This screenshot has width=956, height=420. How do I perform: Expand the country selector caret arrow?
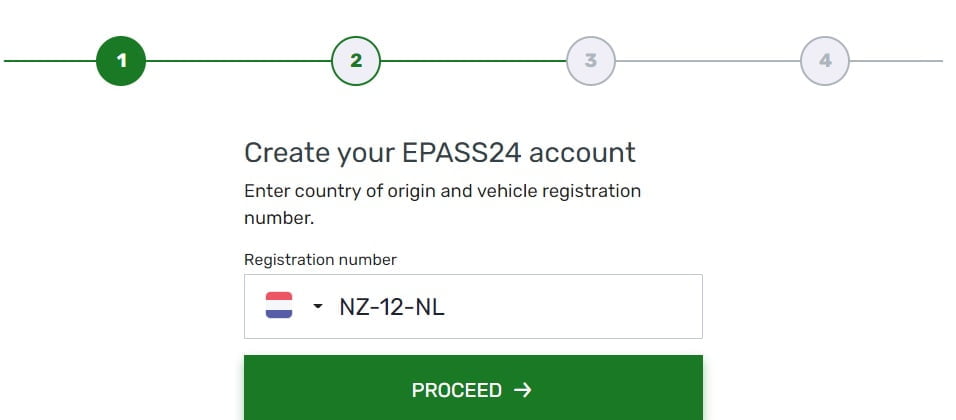point(318,306)
